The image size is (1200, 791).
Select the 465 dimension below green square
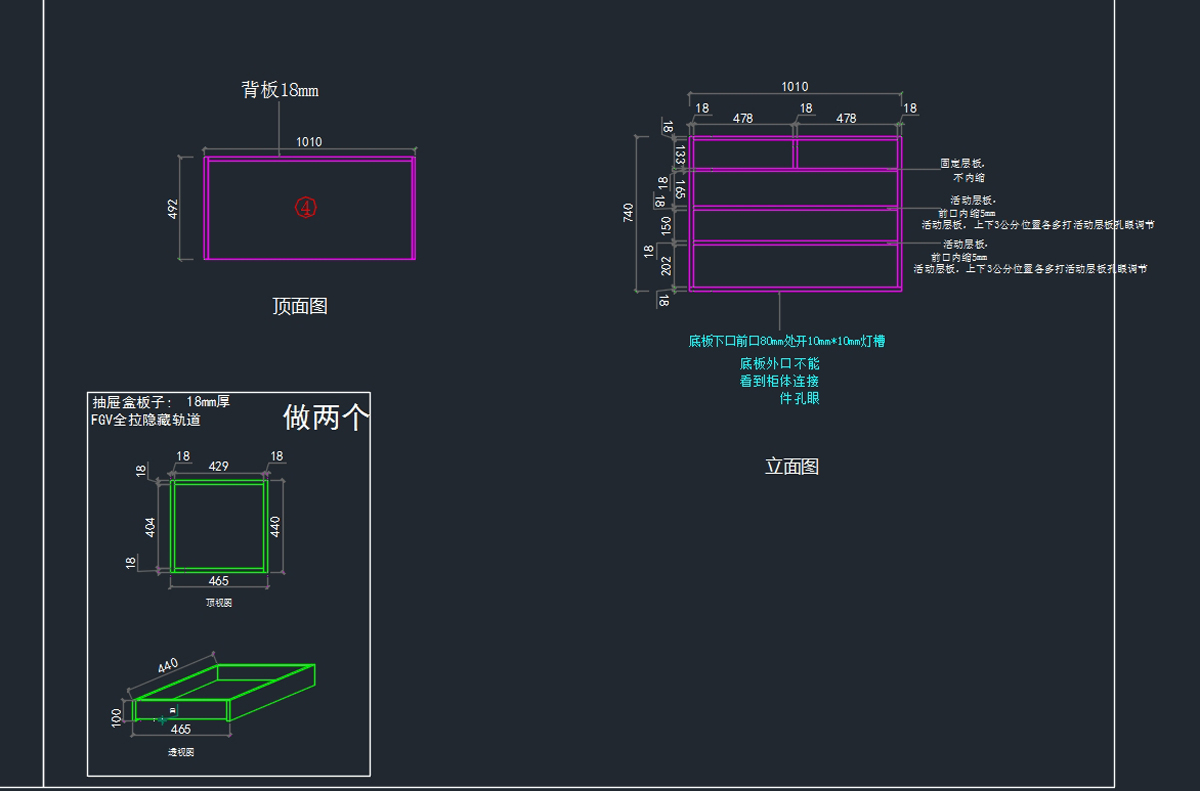coord(218,581)
